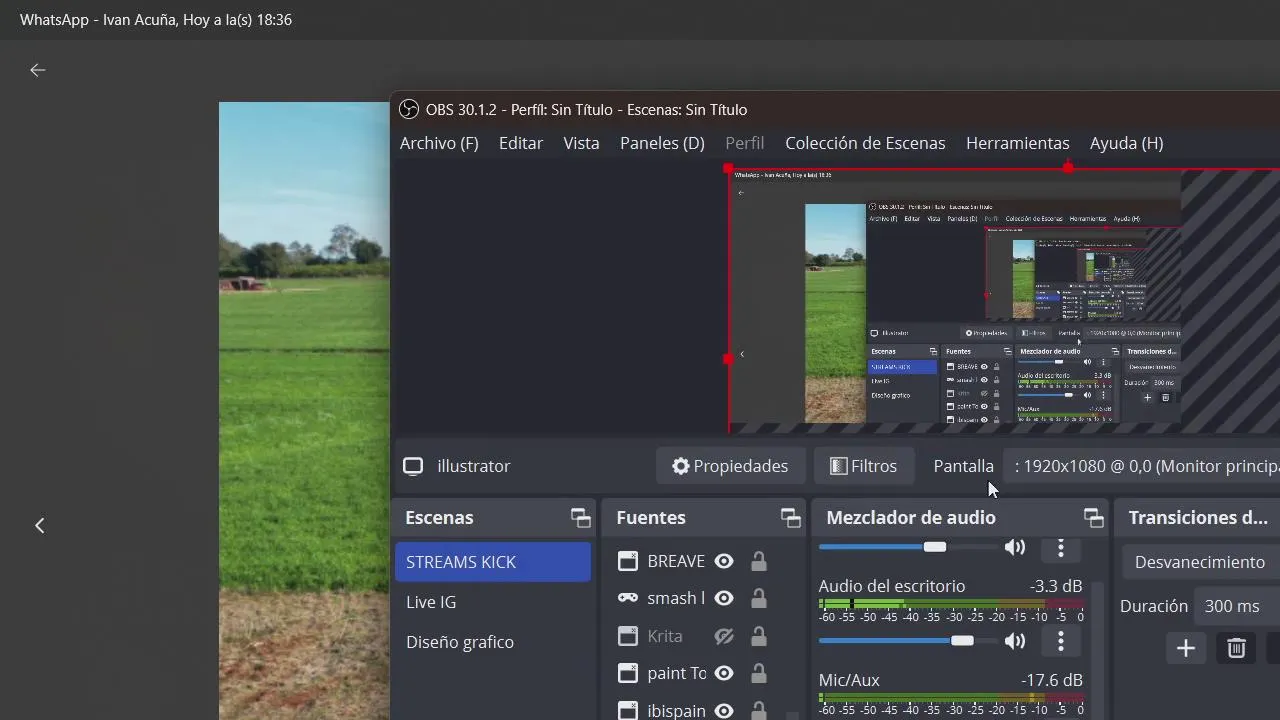Hide the smash source via eye icon
1280x720 pixels.
pos(724,598)
